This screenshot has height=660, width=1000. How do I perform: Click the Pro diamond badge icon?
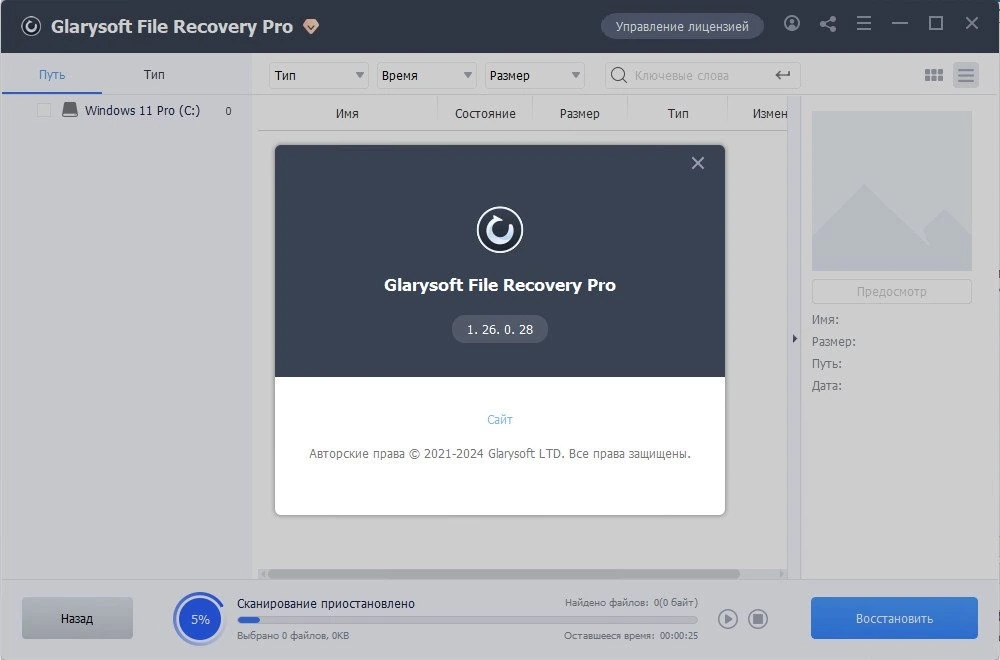click(x=311, y=27)
